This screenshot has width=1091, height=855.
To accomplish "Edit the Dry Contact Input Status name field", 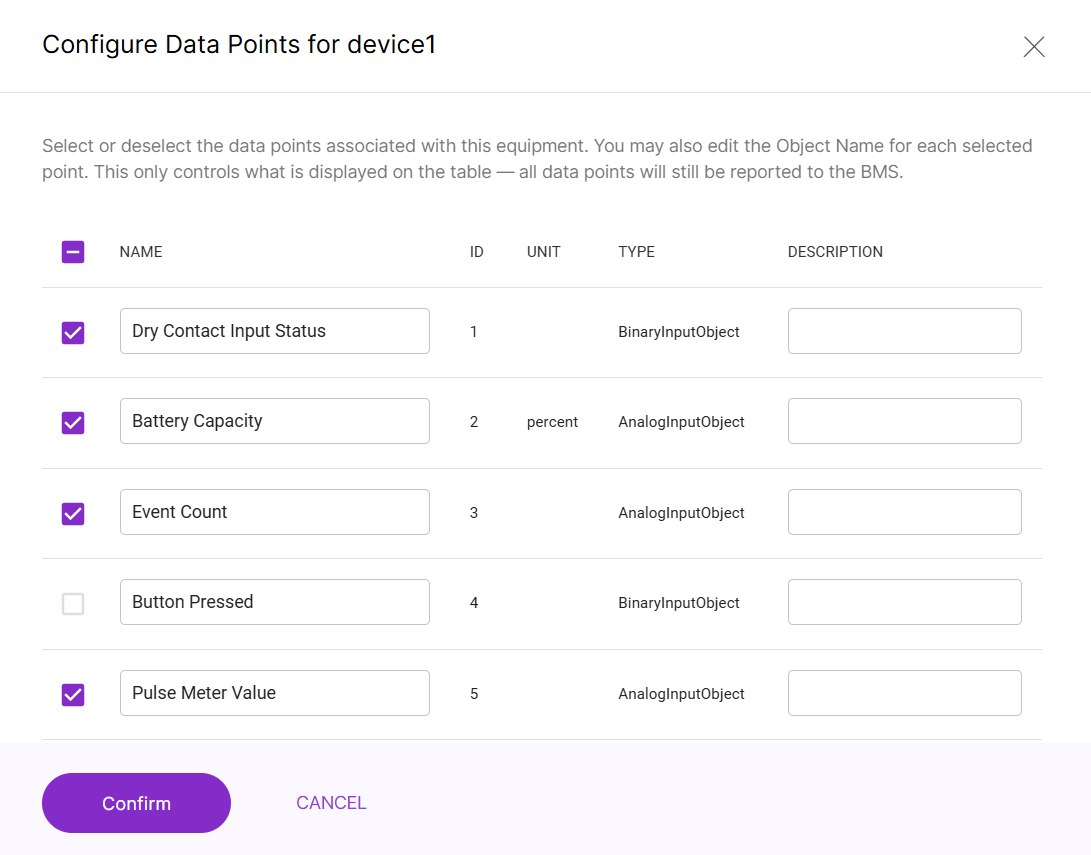I will (x=274, y=331).
